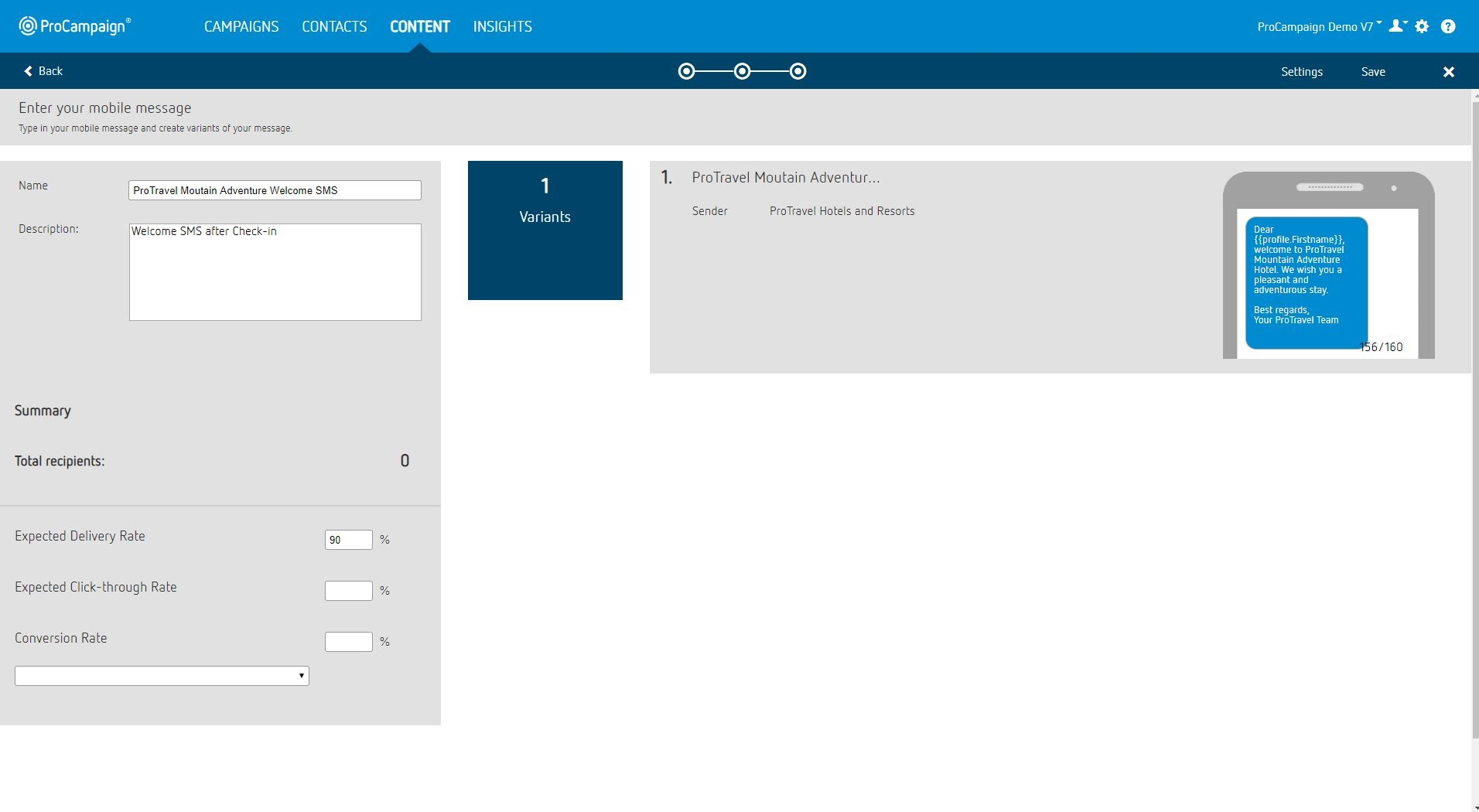Open the user profile icon menu
The height and width of the screenshot is (812, 1479).
[x=1397, y=26]
